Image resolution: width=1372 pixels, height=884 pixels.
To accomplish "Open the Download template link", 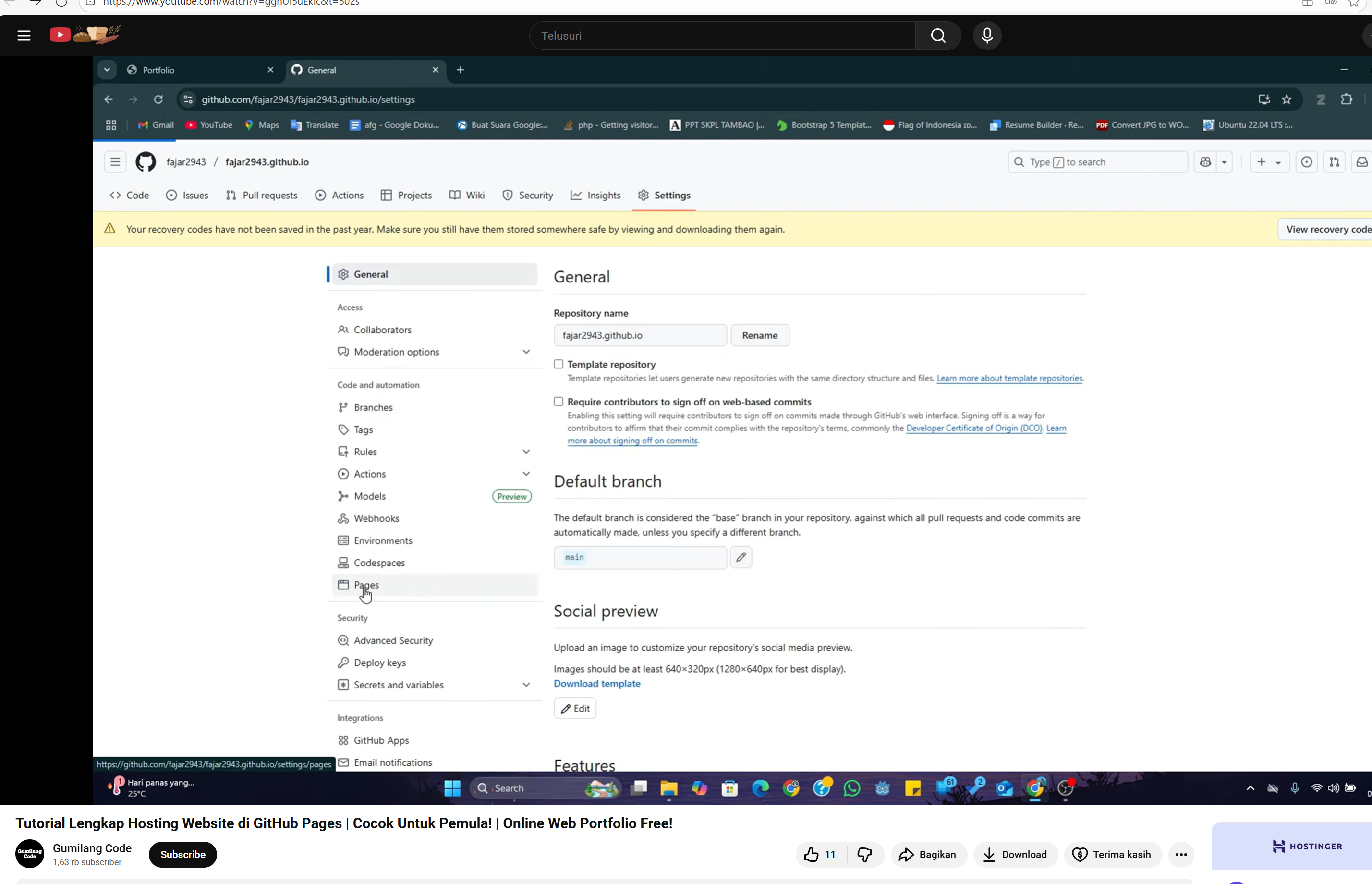I will pyautogui.click(x=597, y=684).
